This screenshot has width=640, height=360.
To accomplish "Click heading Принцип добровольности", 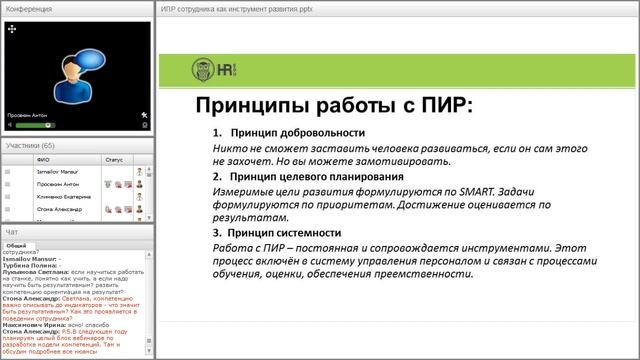I will 298,133.
